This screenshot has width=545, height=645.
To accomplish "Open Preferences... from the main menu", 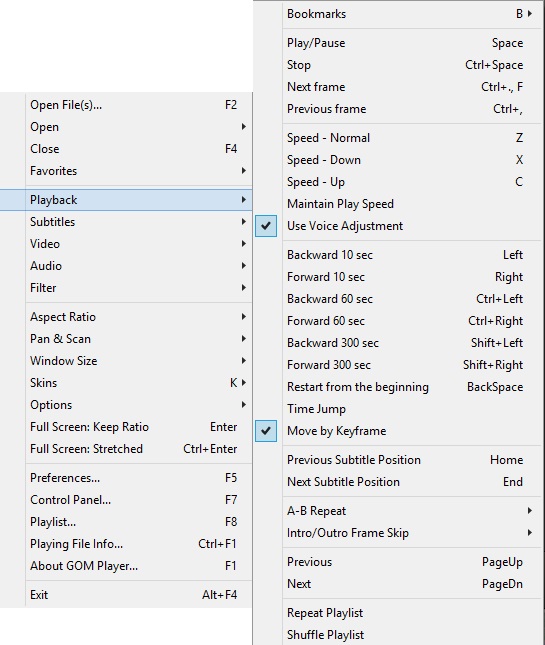I will tap(126, 478).
